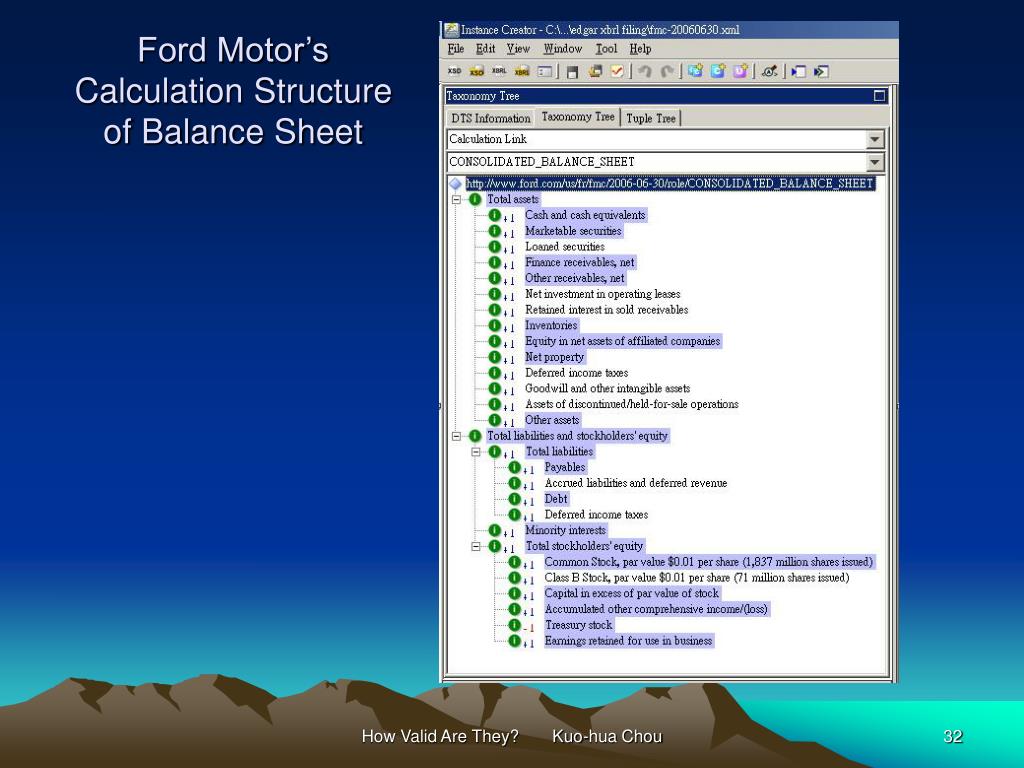
Task: Select the Other assets item
Action: [x=552, y=420]
